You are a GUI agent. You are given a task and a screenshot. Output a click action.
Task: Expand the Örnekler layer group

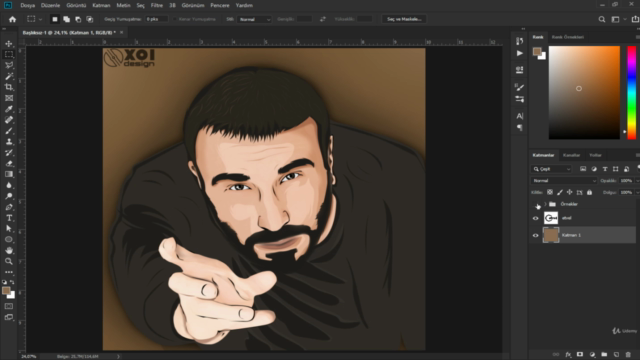(x=545, y=204)
